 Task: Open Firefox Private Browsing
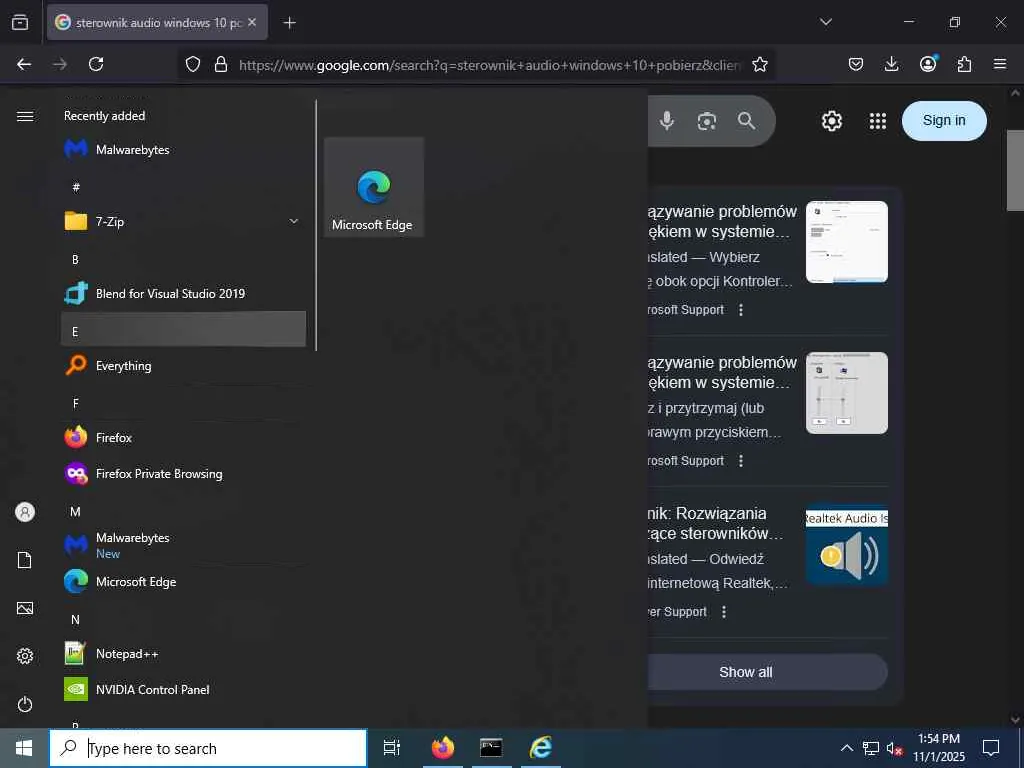(183, 473)
